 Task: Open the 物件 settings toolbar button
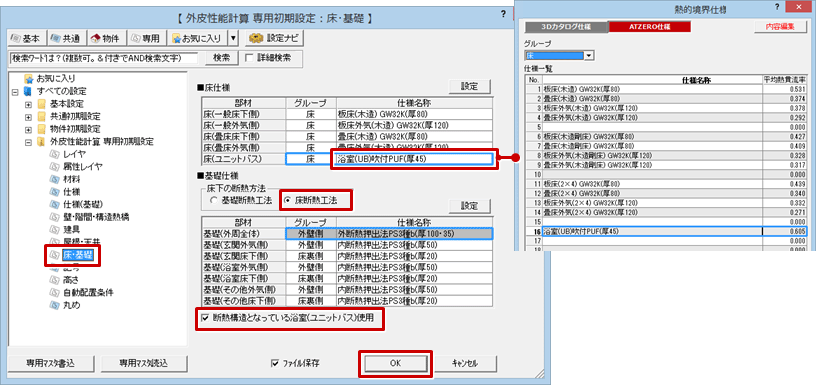pyautogui.click(x=106, y=38)
